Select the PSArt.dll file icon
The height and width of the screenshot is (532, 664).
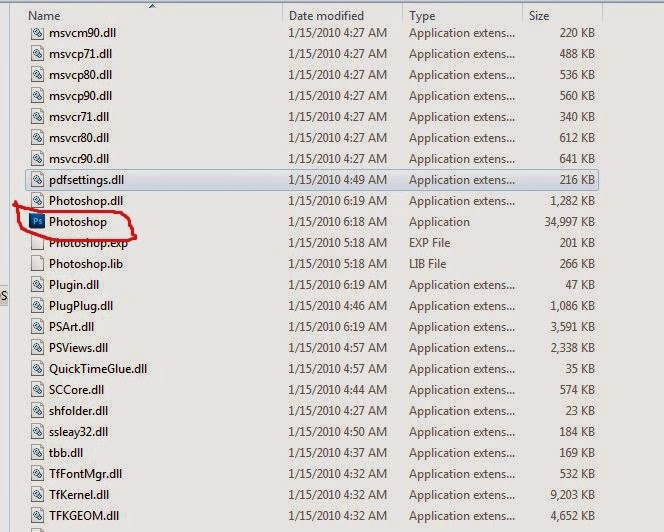[x=37, y=327]
